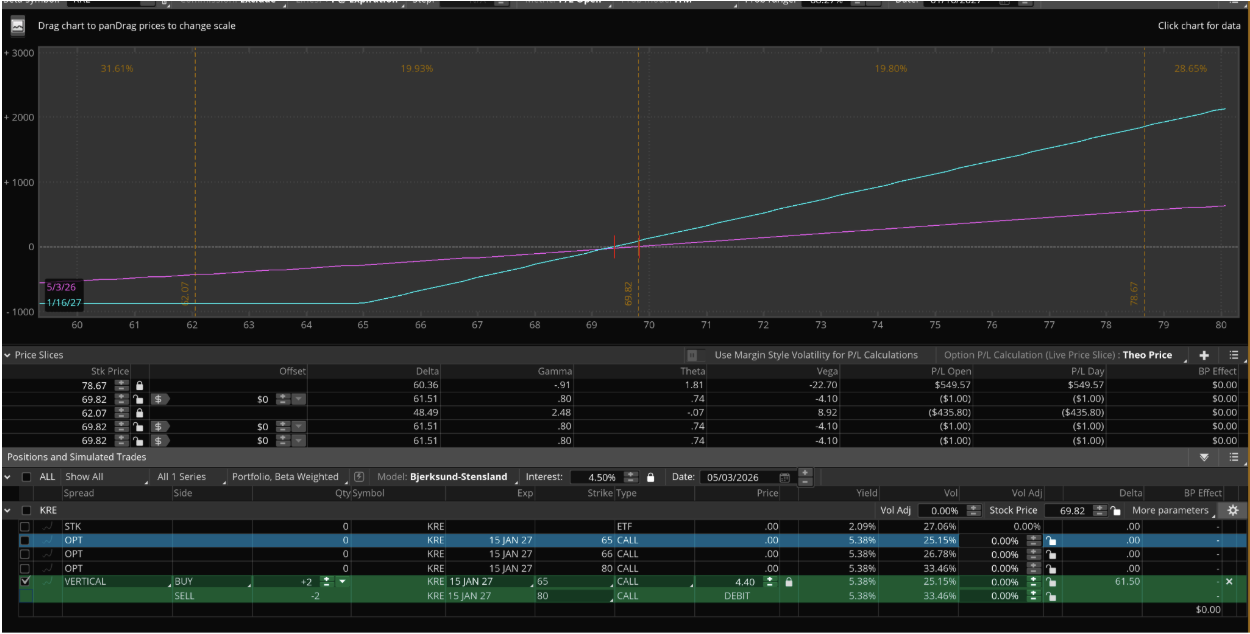
Task: Check the KRE group checkbox
Action: 26,510
